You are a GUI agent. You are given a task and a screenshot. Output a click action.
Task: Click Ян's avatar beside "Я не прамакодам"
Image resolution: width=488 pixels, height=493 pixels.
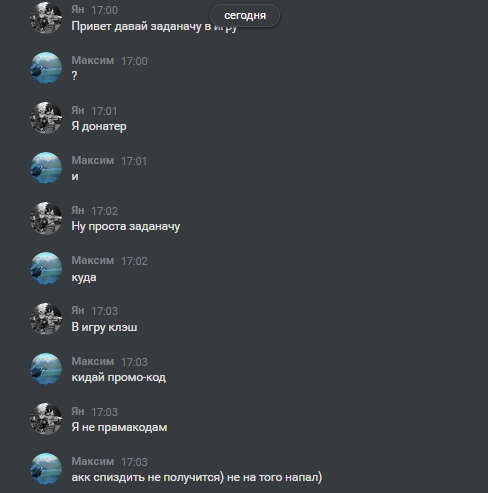tap(46, 419)
